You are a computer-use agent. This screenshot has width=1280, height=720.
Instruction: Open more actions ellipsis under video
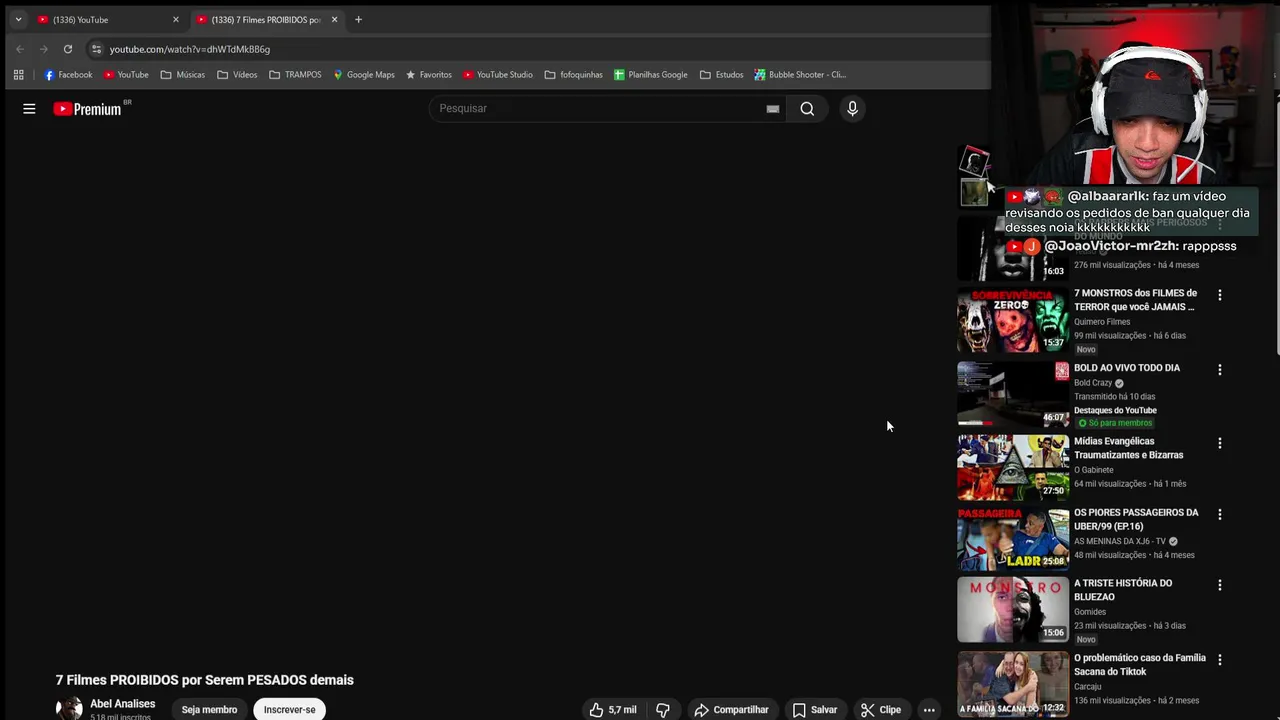(x=929, y=710)
